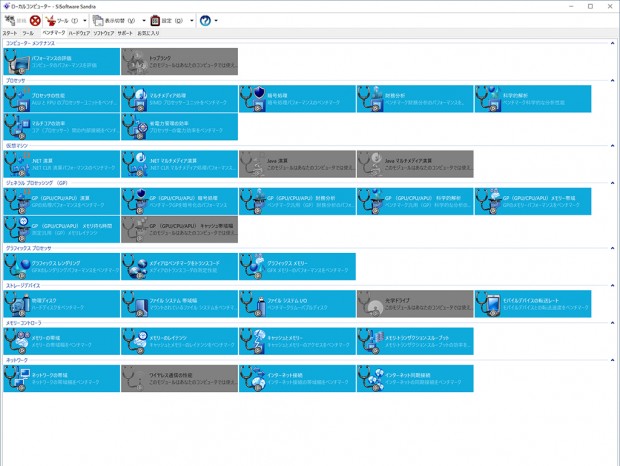Collapse the ストレージデバイス section chevron
Screen dimensions: 620x466
tap(612, 285)
